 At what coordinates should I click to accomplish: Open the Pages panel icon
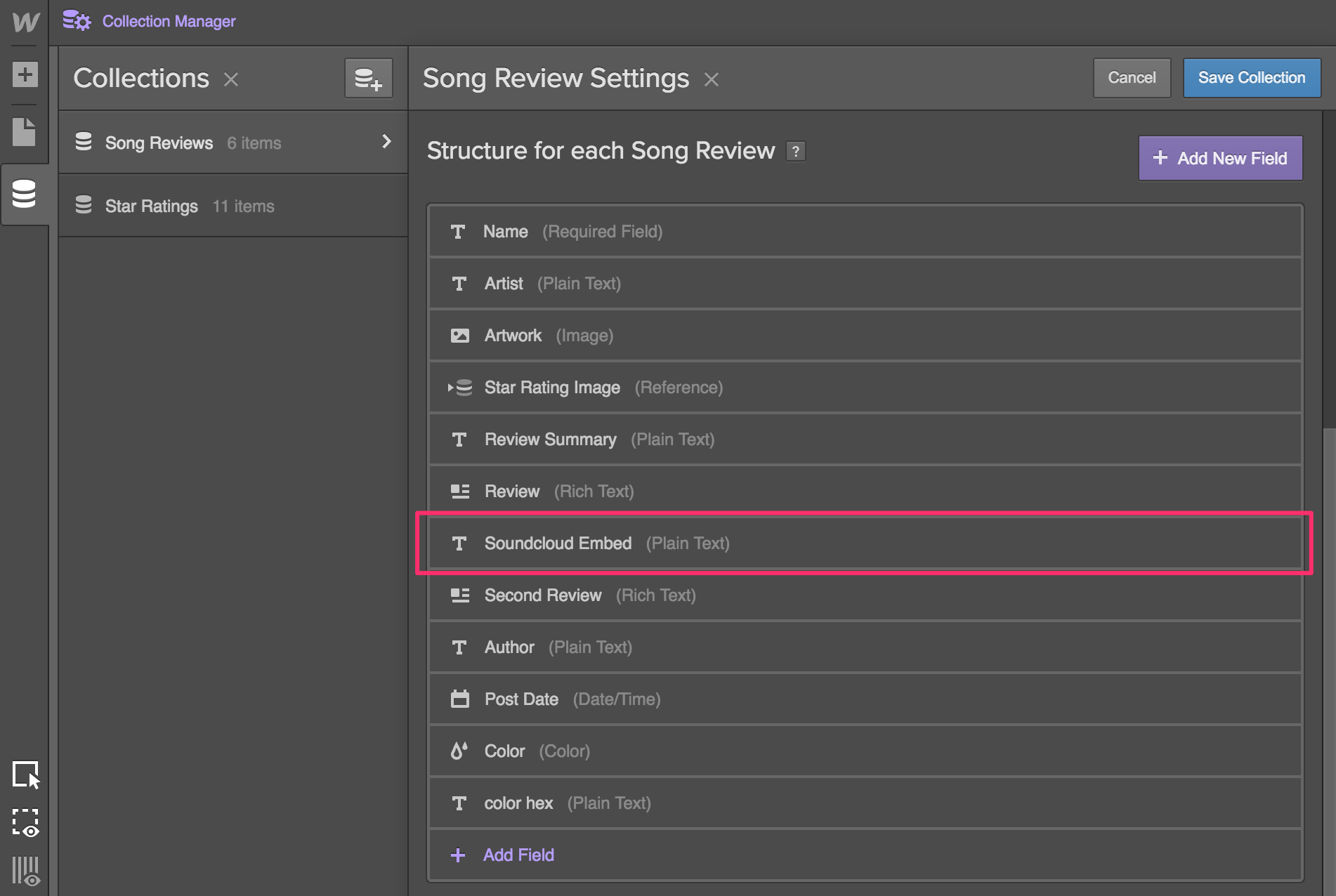24,132
